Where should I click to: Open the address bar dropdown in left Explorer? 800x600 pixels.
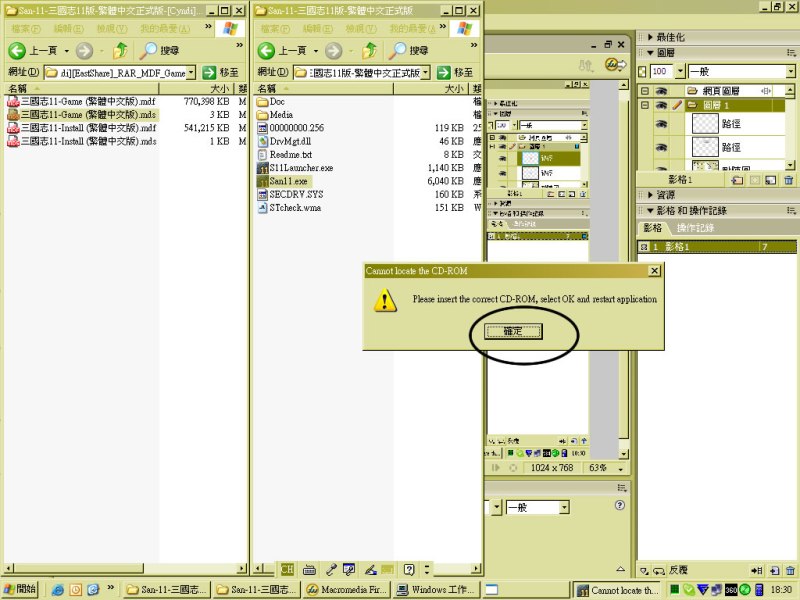(191, 72)
